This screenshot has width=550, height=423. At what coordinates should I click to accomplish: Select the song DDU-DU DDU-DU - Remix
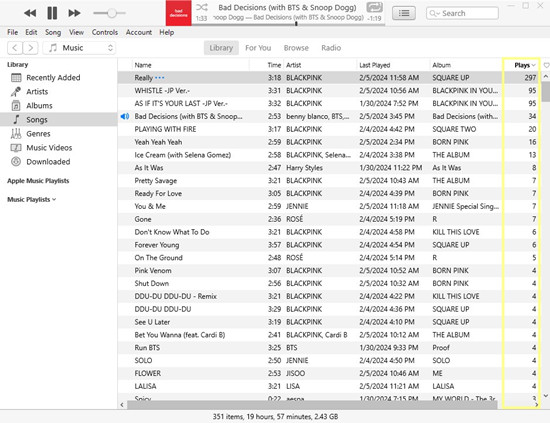(176, 296)
